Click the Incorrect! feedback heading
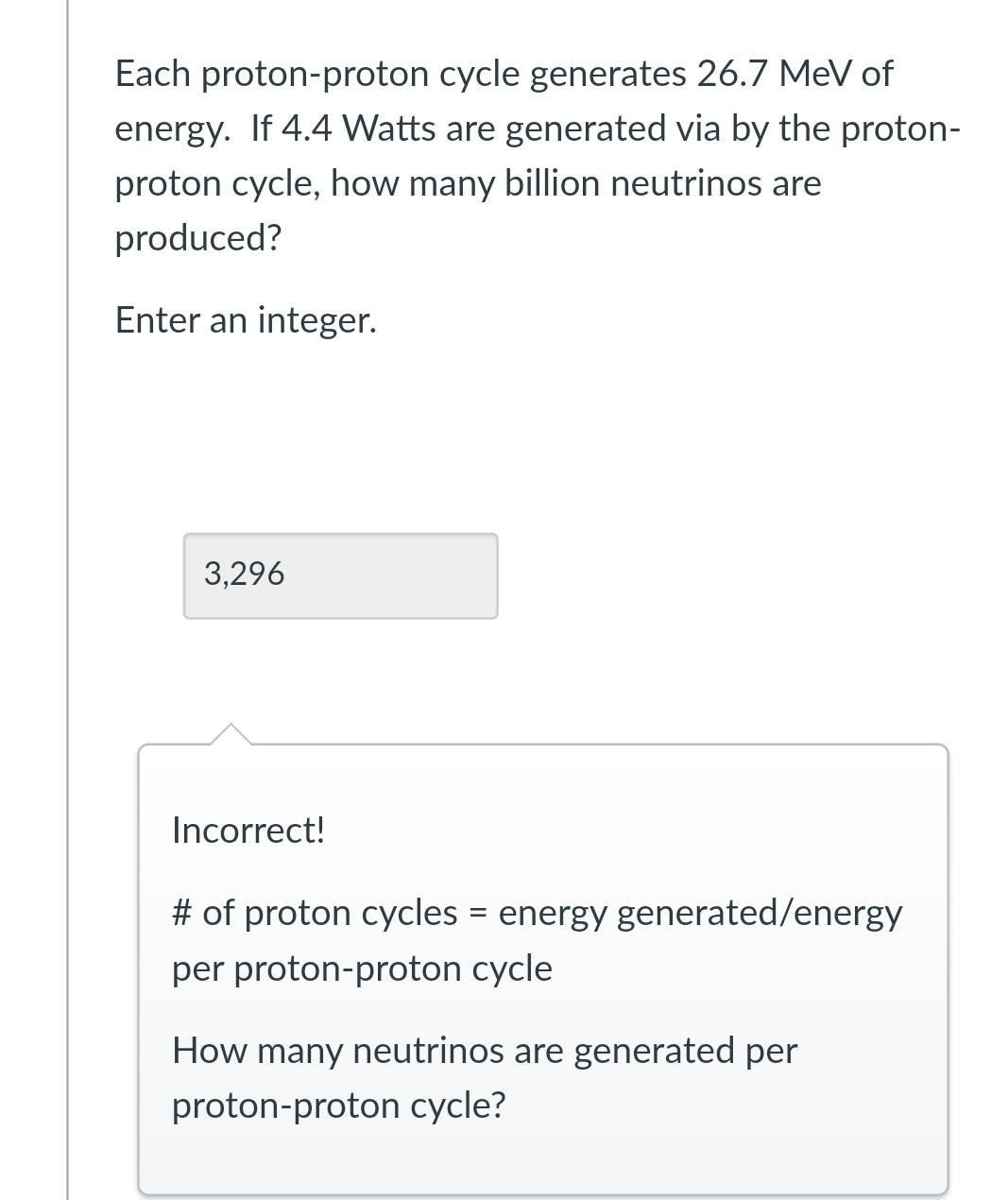Viewport: 1008px width, 1200px height. click(x=248, y=831)
